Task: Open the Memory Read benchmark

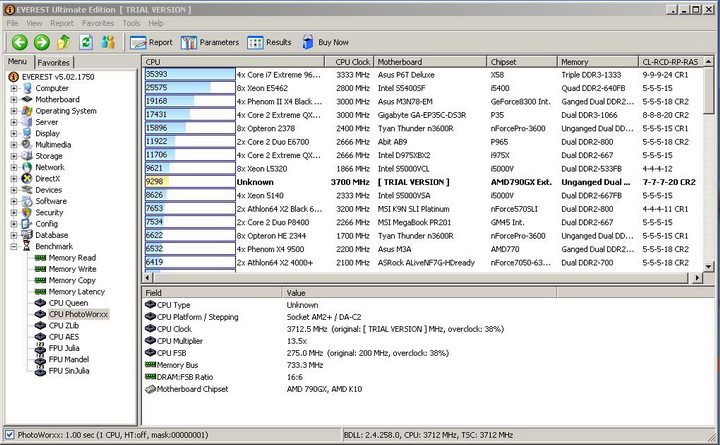Action: 72,258
